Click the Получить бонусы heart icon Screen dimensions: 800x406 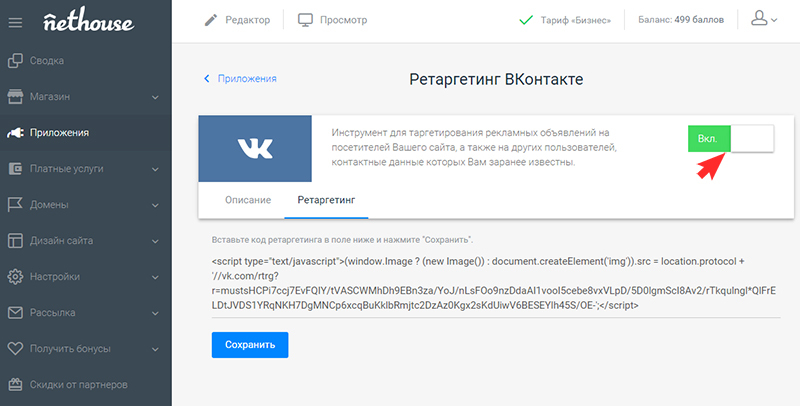click(15, 349)
